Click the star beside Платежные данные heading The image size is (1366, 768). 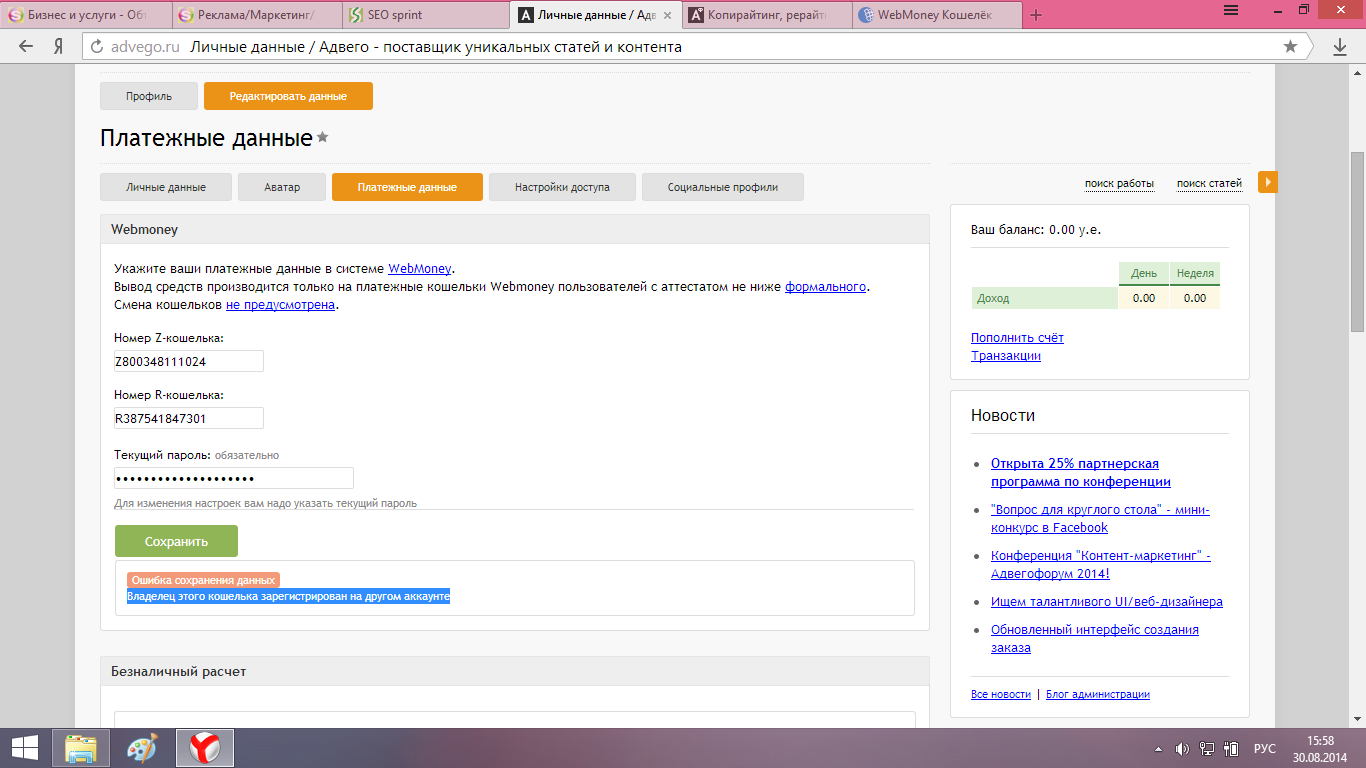tap(322, 137)
